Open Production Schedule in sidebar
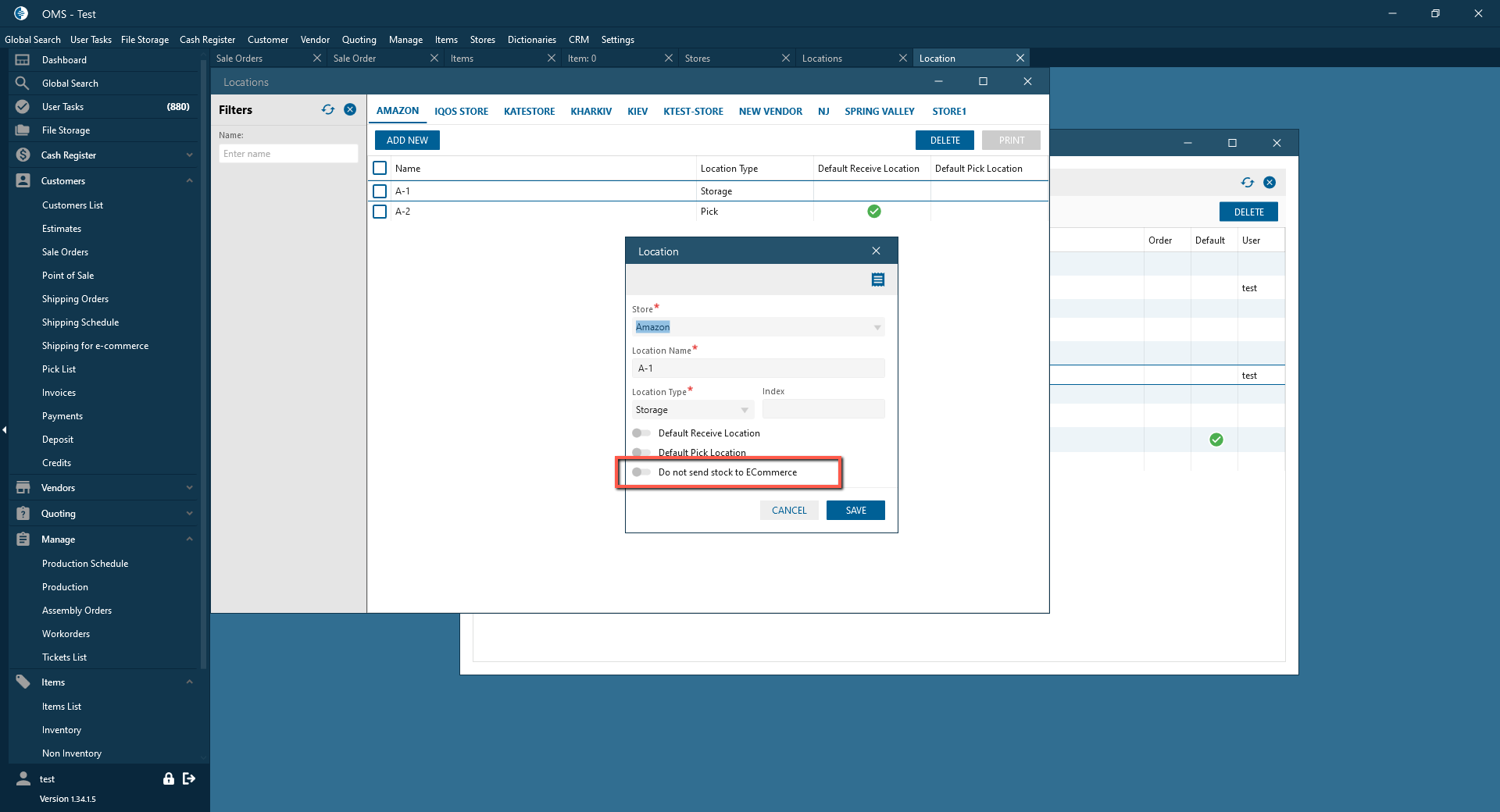1500x812 pixels. [85, 564]
